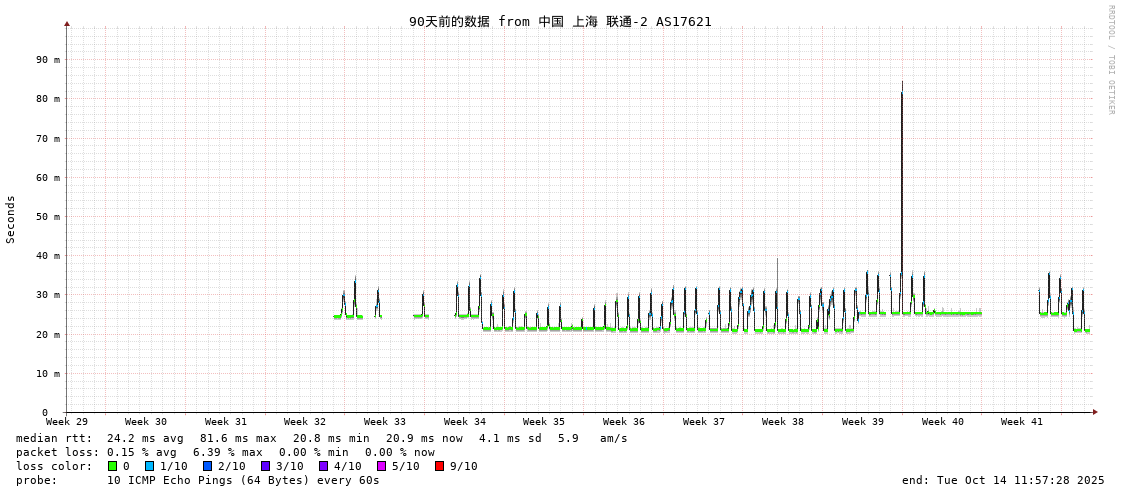Click the graph title mentioning AS17621
The image size is (1121, 494).
tap(560, 21)
